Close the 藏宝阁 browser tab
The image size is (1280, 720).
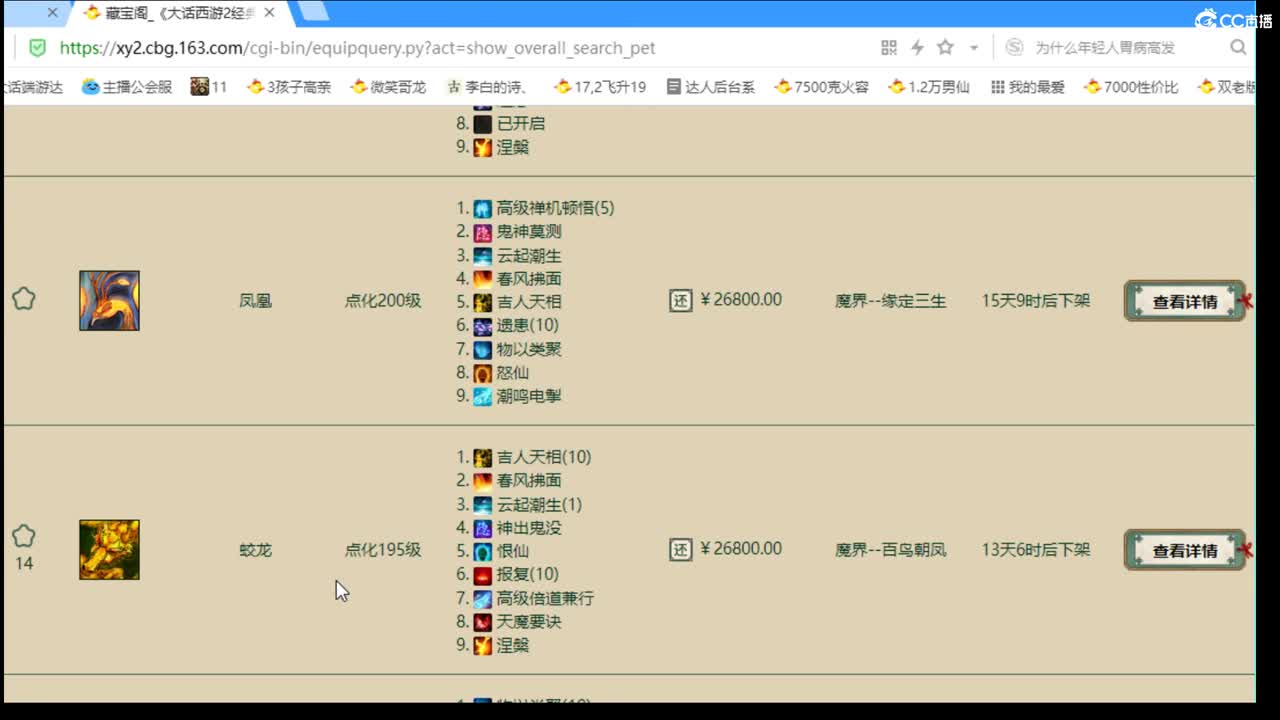(x=269, y=13)
